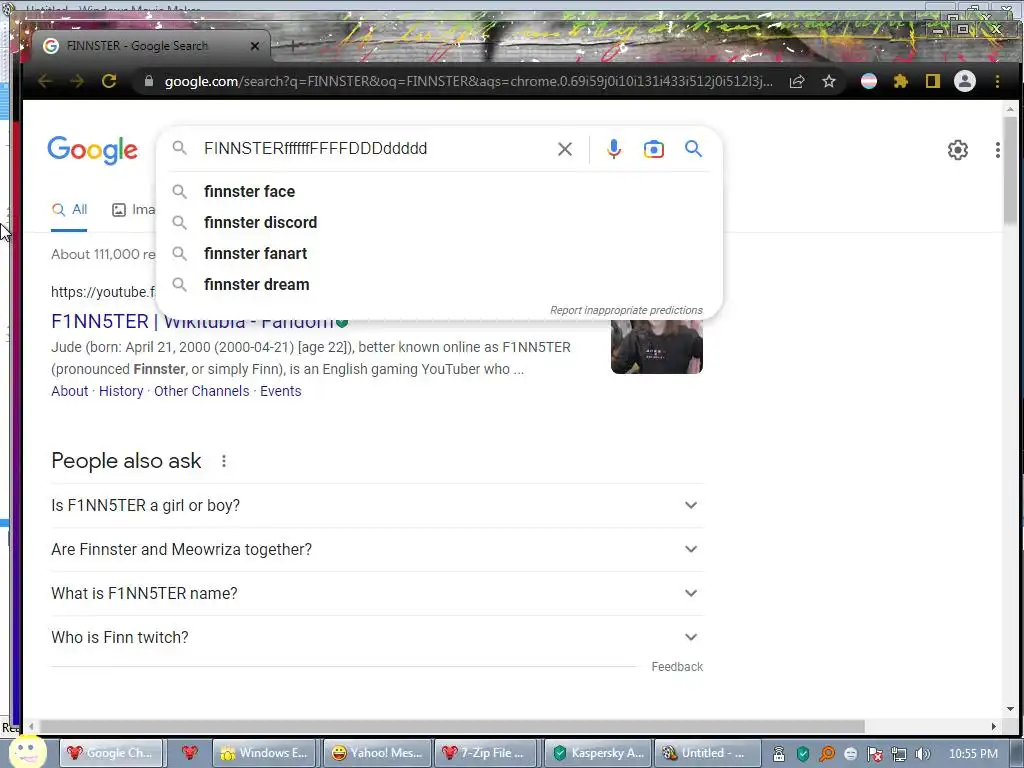Open Chrome side panel icon

(x=933, y=81)
